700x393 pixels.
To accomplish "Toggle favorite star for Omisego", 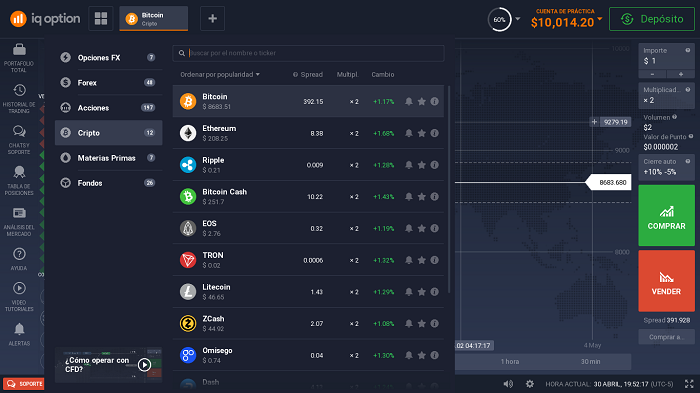I will 421,355.
